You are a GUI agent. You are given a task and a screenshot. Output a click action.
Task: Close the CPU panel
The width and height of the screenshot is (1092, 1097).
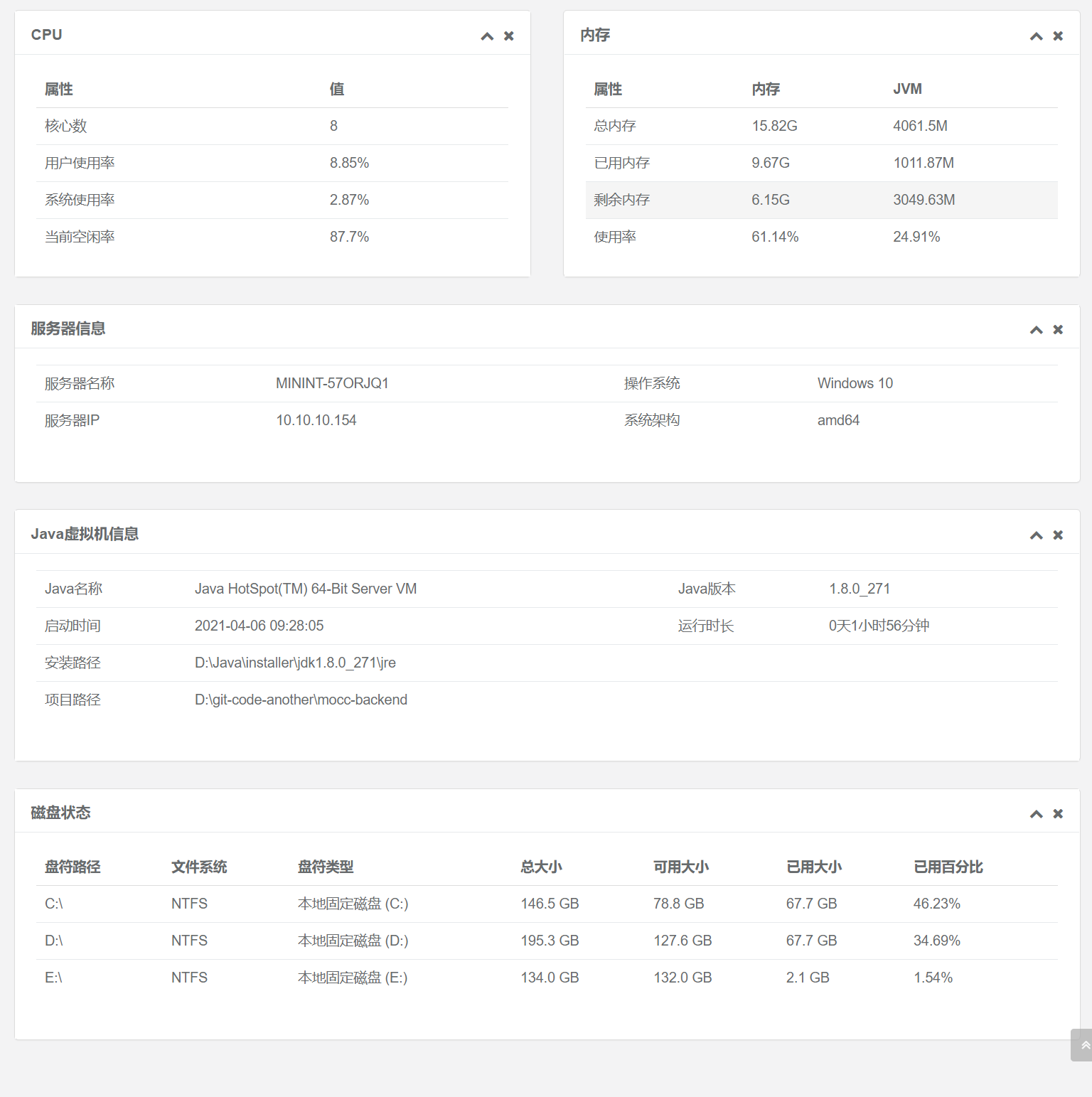coord(509,36)
